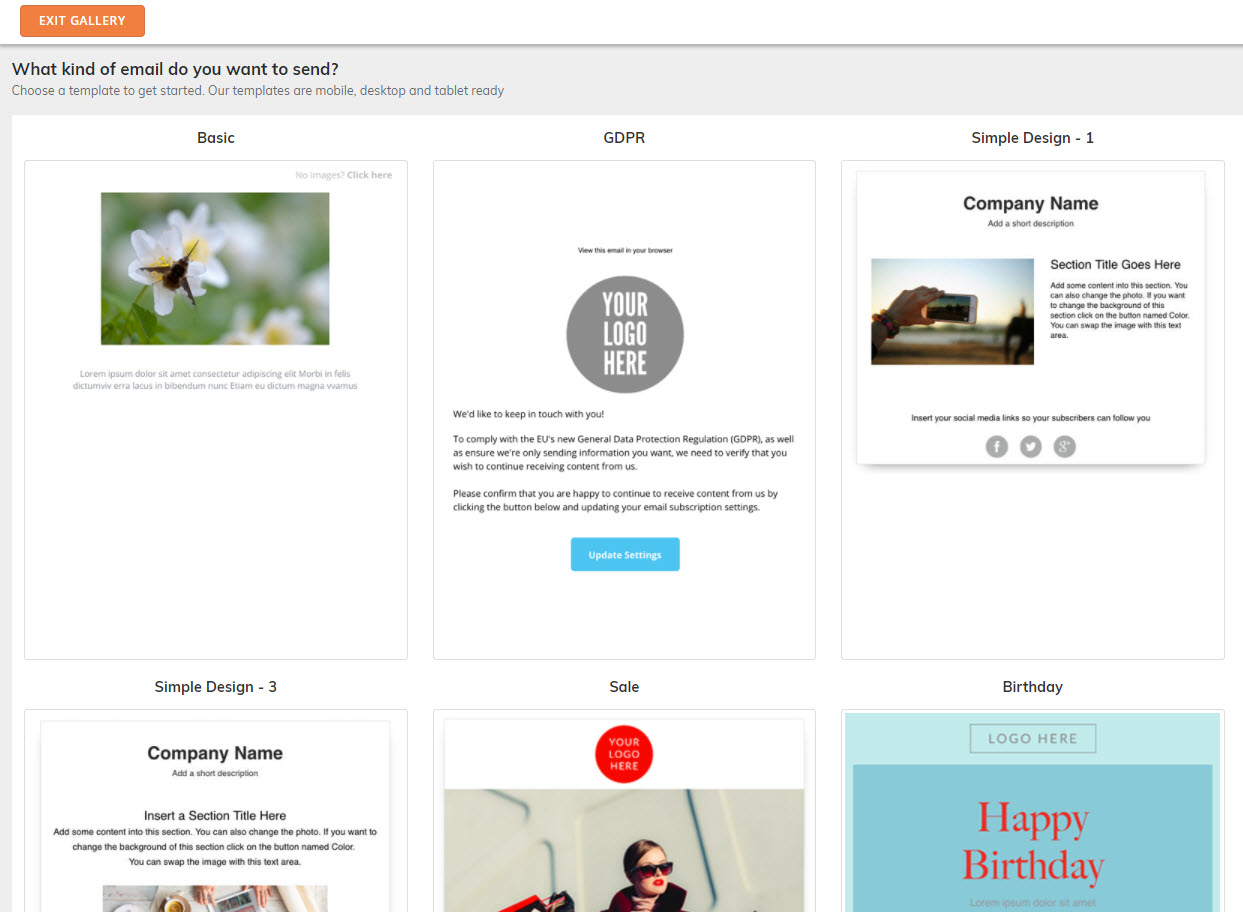This screenshot has height=912, width=1243.
Task: Choose the Simple Design - 3 template heading
Action: 216,687
